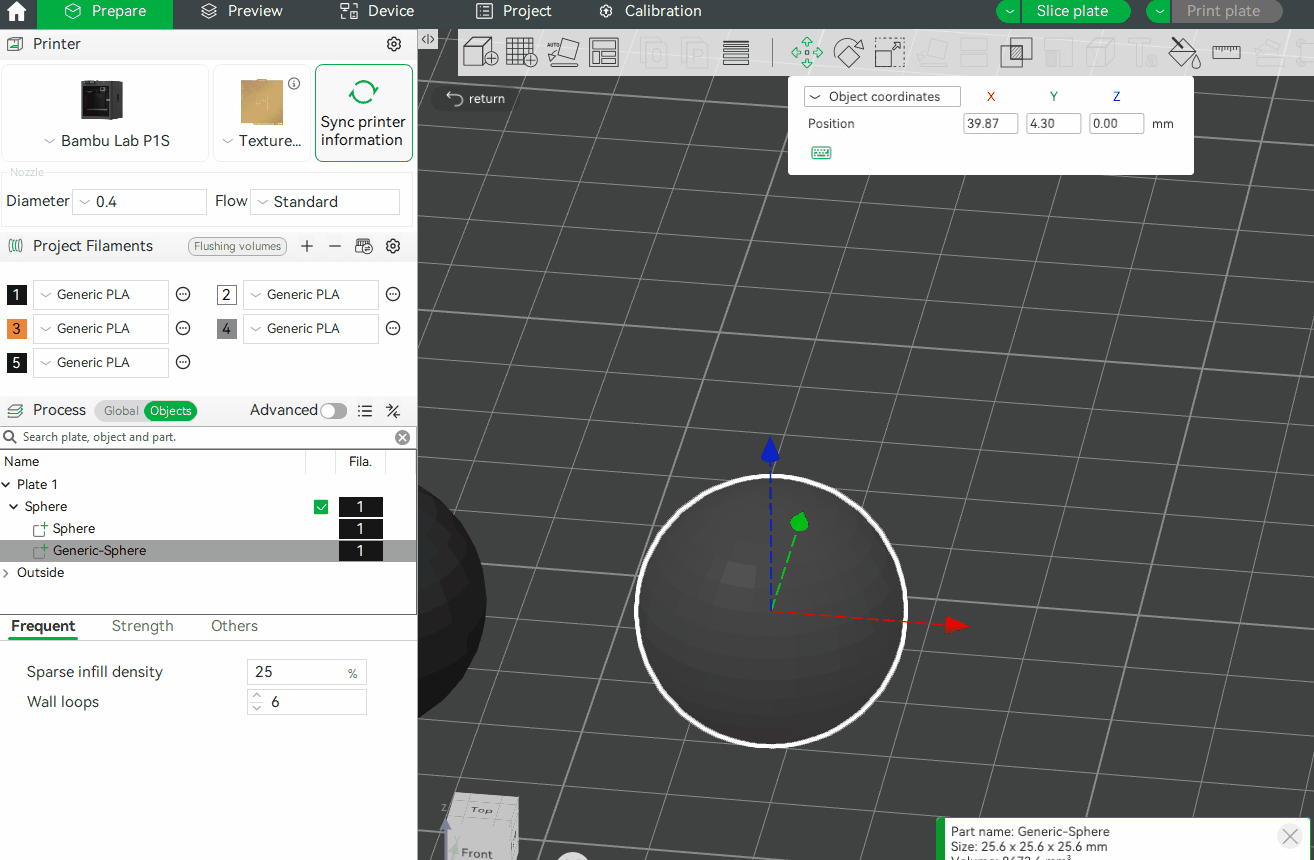Open the variable layer height tool
1314x860 pixels.
click(x=736, y=53)
